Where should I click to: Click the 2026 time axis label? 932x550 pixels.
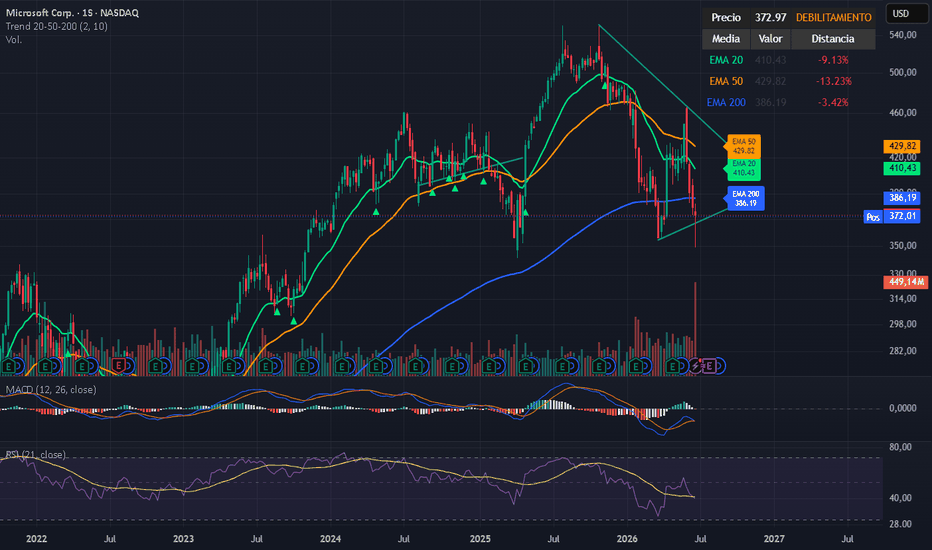click(627, 539)
